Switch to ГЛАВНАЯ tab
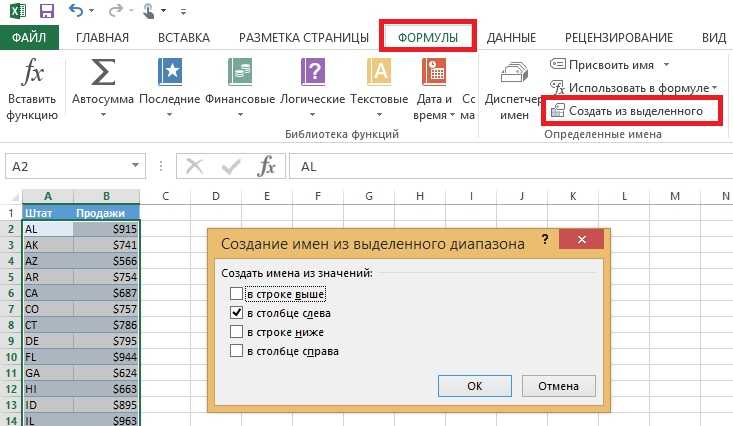 [x=102, y=37]
